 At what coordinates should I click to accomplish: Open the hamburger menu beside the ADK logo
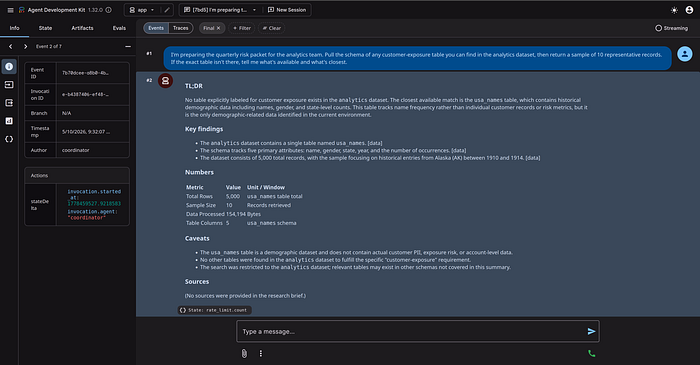[10, 10]
